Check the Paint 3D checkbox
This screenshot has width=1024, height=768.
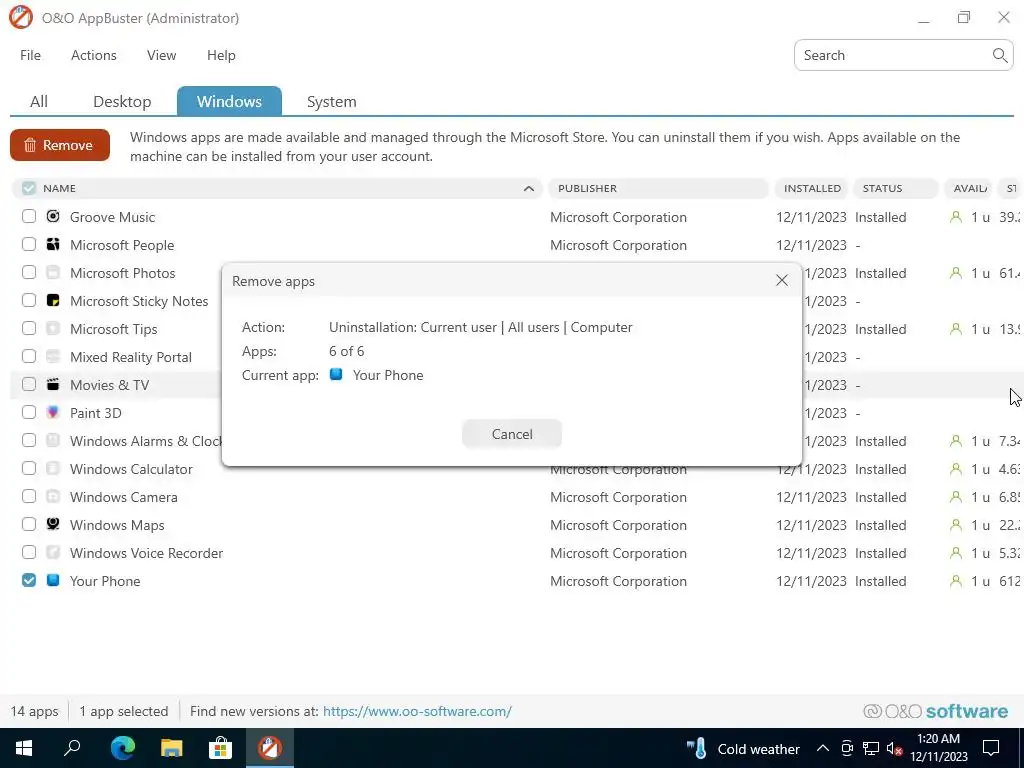(29, 412)
